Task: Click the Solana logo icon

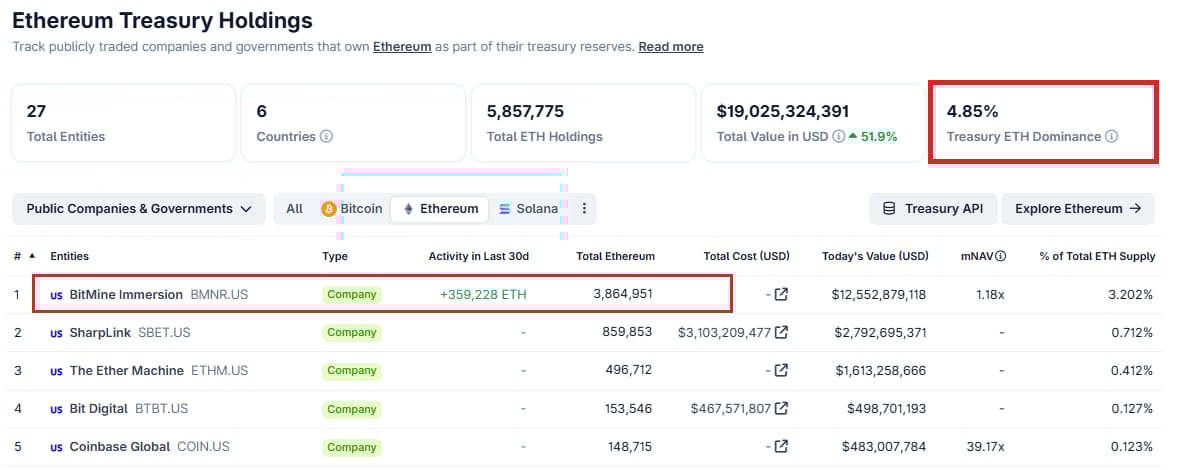Action: coord(505,209)
